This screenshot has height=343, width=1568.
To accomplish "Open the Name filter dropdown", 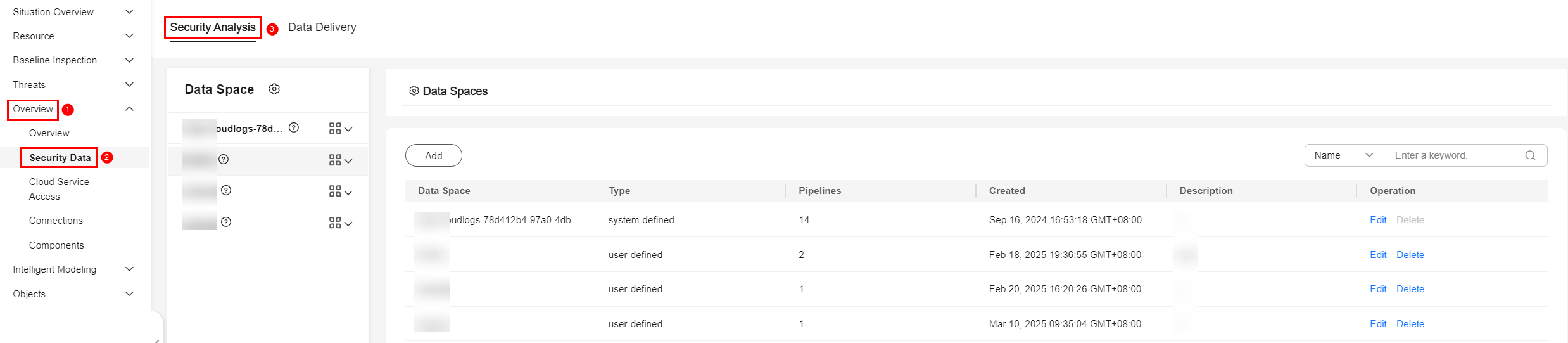I will tap(1343, 155).
